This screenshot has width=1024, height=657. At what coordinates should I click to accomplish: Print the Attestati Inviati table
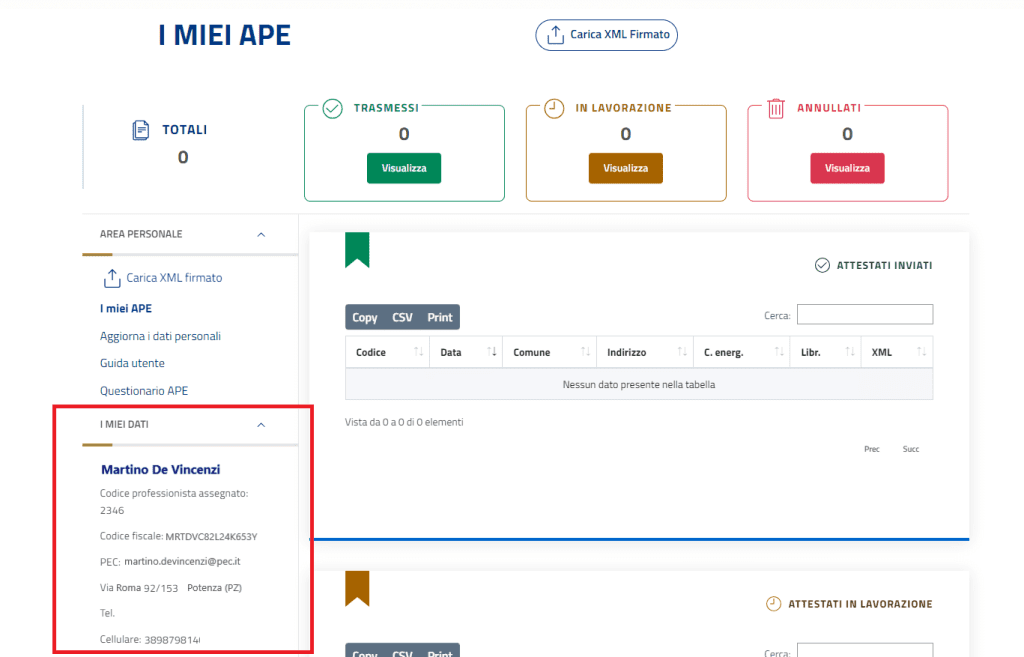pos(440,317)
